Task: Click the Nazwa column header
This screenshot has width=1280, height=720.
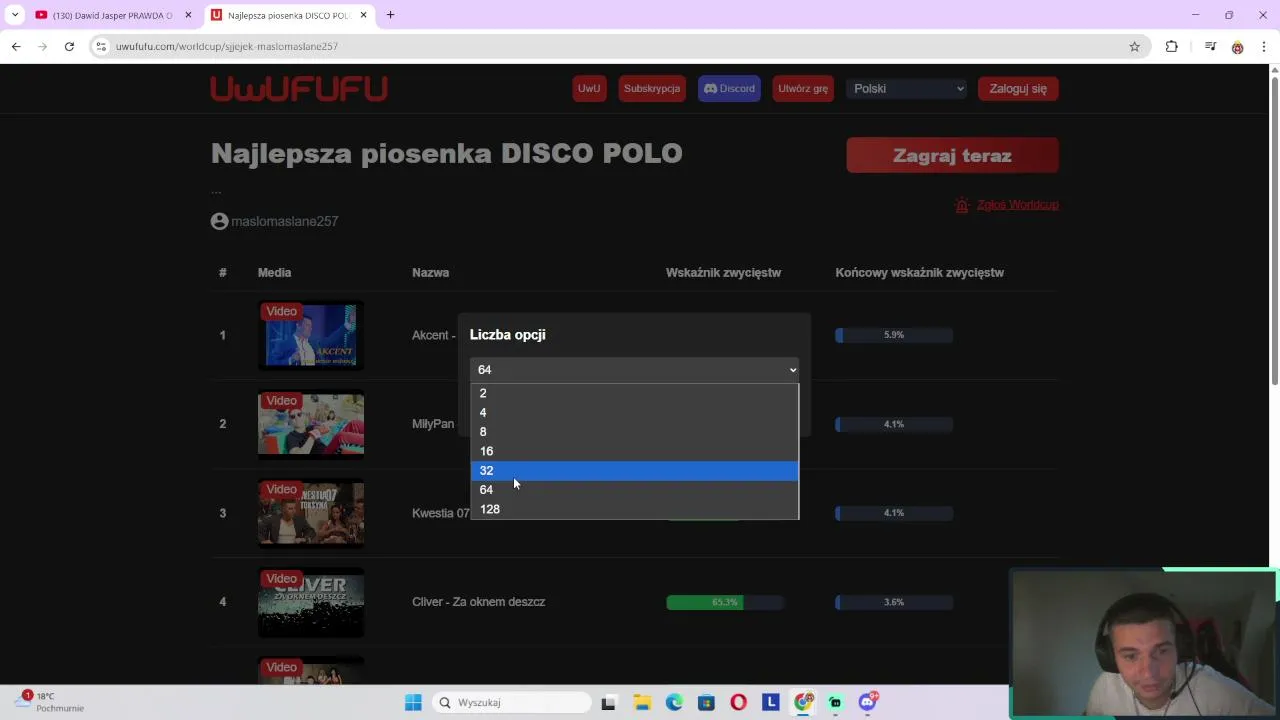Action: tap(430, 272)
